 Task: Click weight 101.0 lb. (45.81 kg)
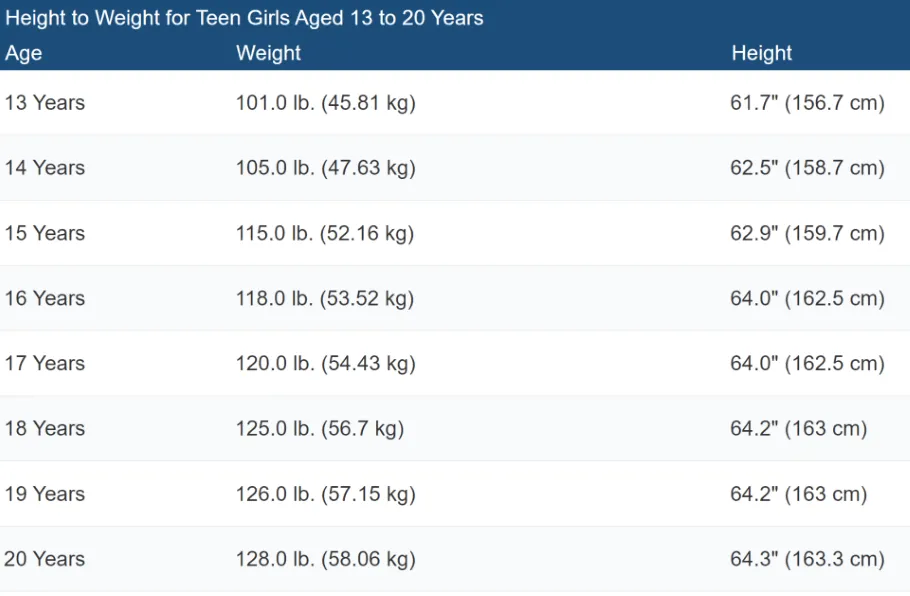(326, 103)
